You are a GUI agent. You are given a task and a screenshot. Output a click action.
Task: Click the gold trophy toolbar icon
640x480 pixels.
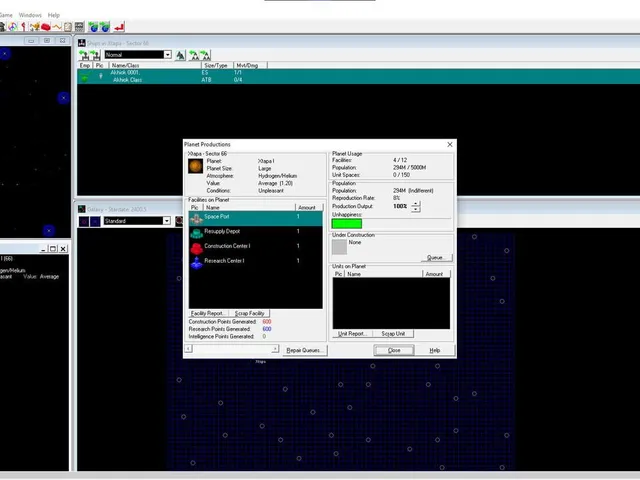coord(35,27)
